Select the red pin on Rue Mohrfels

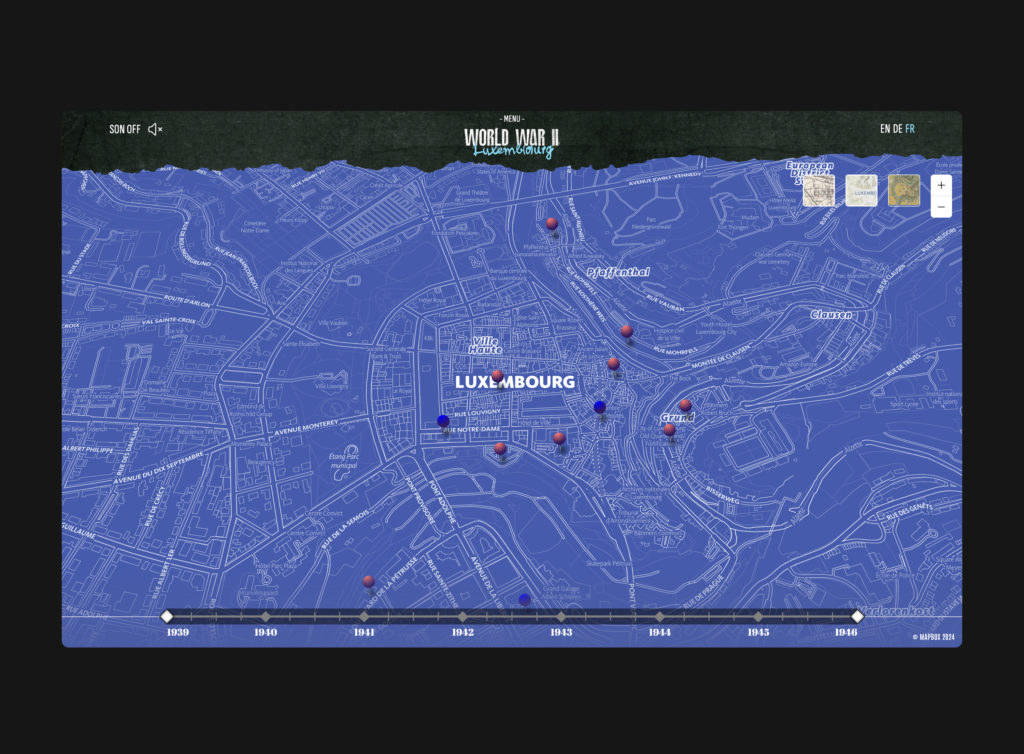click(626, 330)
